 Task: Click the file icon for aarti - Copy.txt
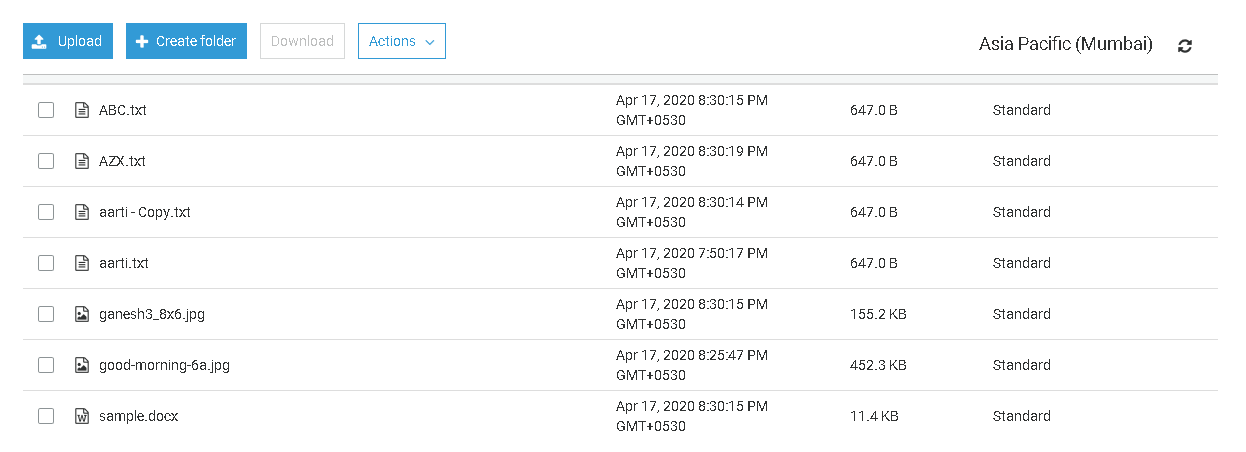(x=82, y=212)
